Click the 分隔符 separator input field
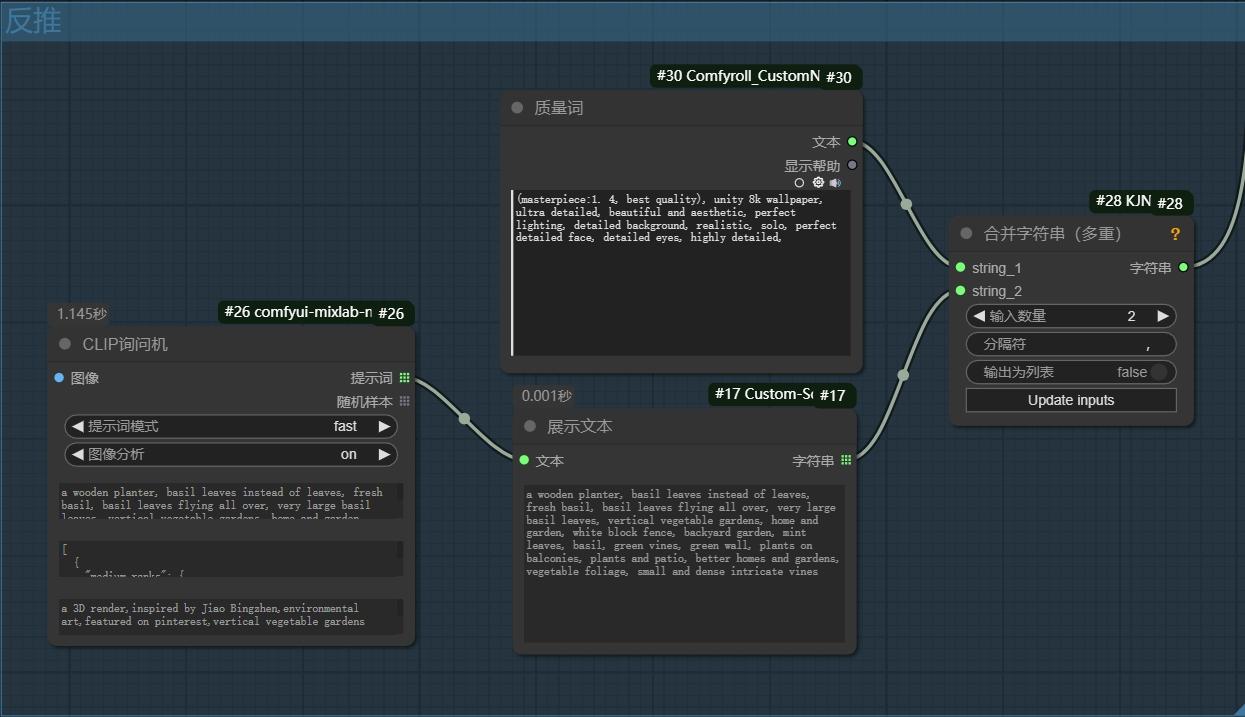1245x717 pixels. pos(1070,344)
